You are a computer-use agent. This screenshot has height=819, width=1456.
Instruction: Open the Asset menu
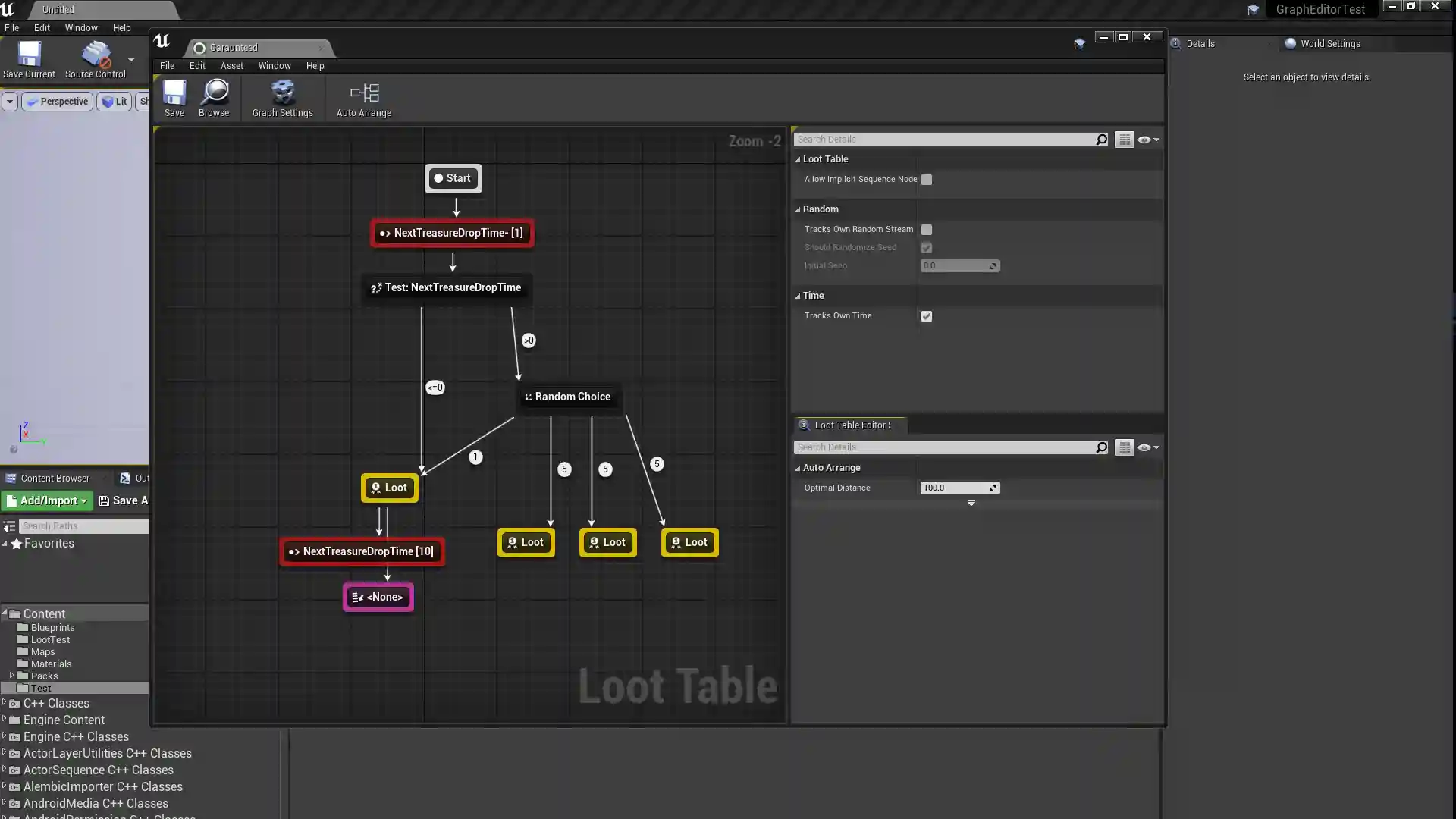pyautogui.click(x=231, y=66)
